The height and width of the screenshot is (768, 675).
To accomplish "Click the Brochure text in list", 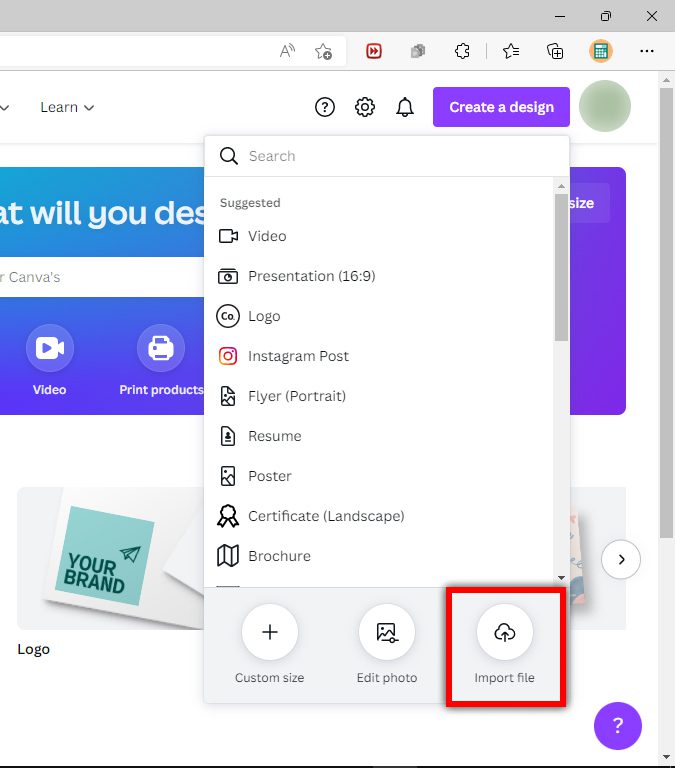I will click(x=279, y=556).
